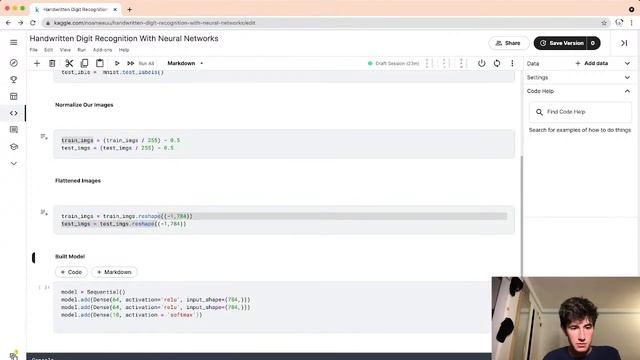Open the compass Explore sidebar icon

coord(13,63)
